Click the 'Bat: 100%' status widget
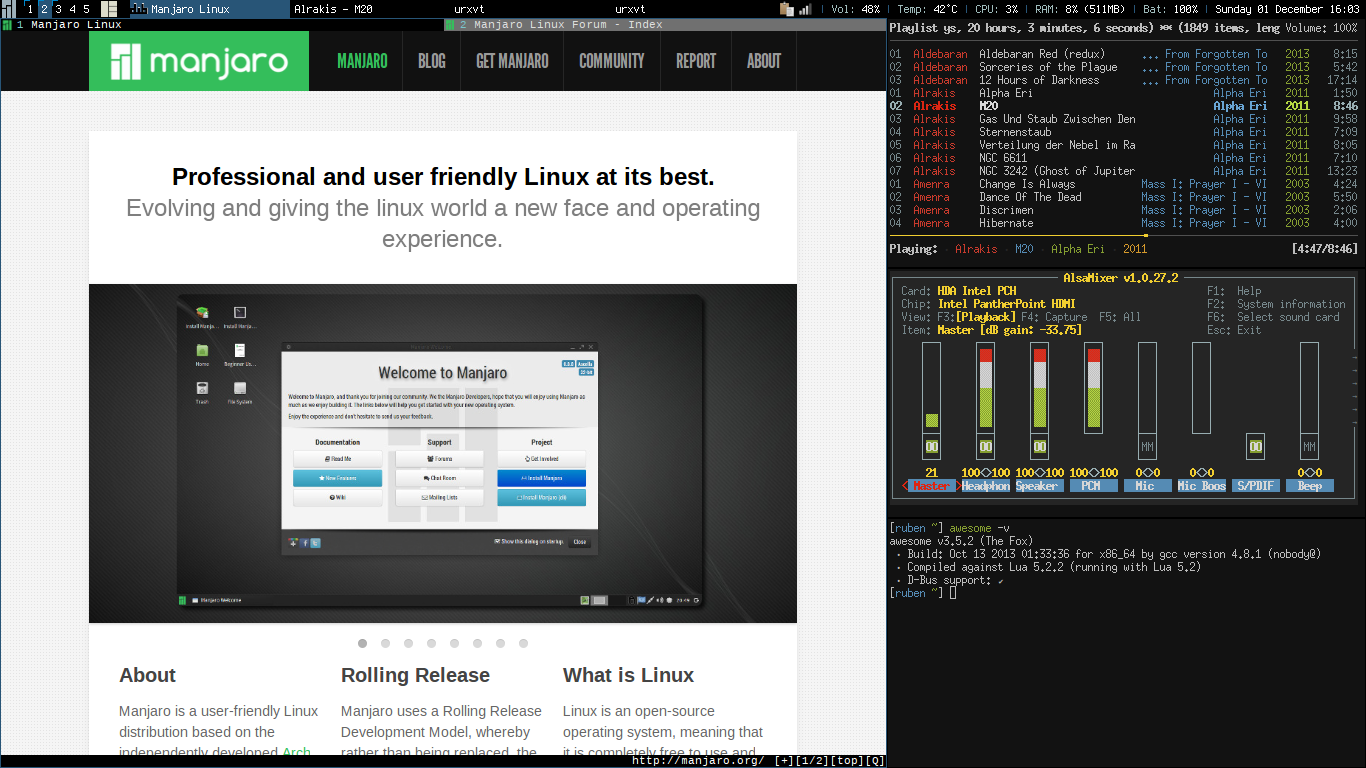1366x768 pixels. coord(1170,9)
